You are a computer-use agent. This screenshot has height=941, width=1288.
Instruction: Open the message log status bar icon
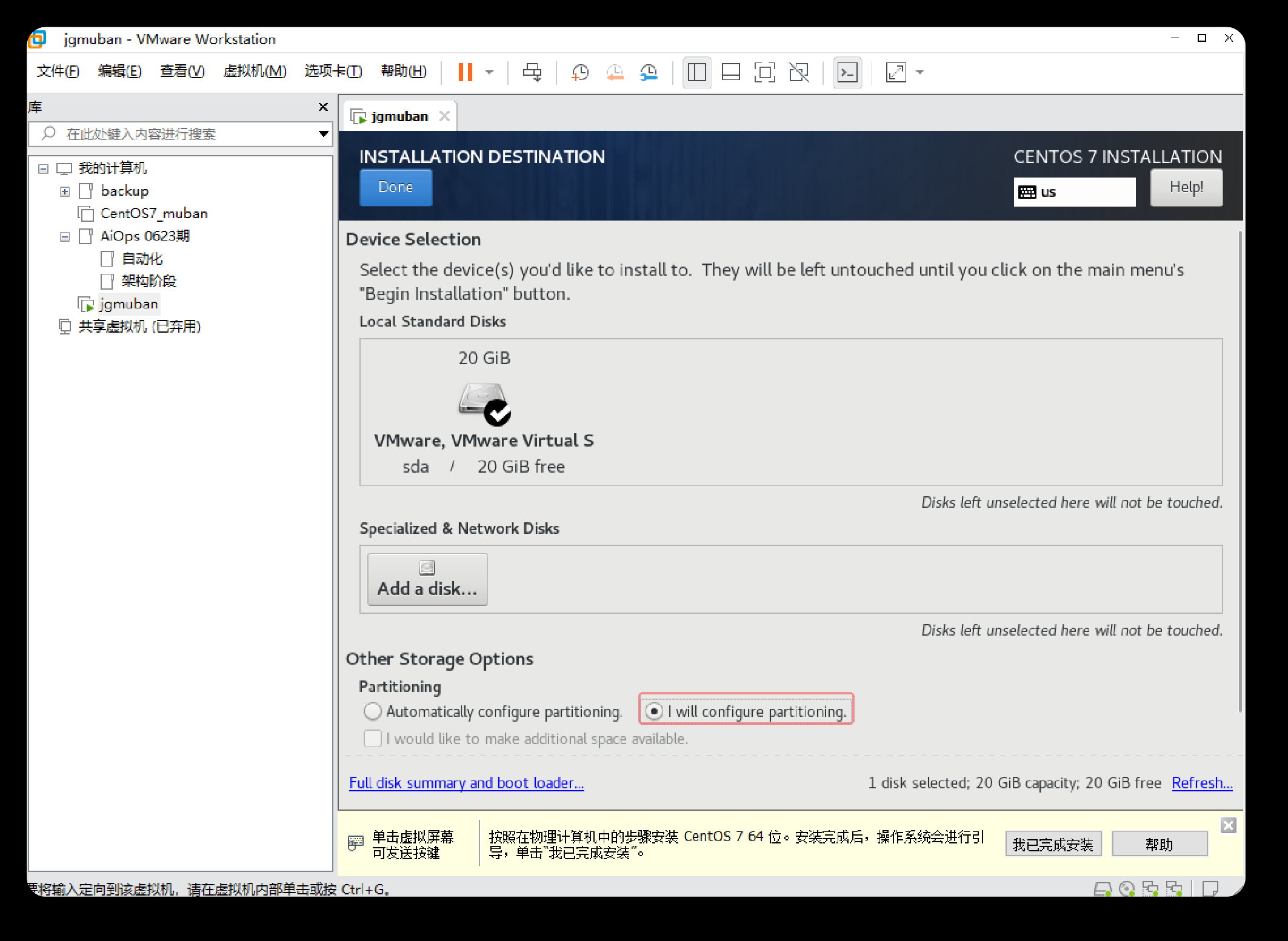tap(1210, 889)
